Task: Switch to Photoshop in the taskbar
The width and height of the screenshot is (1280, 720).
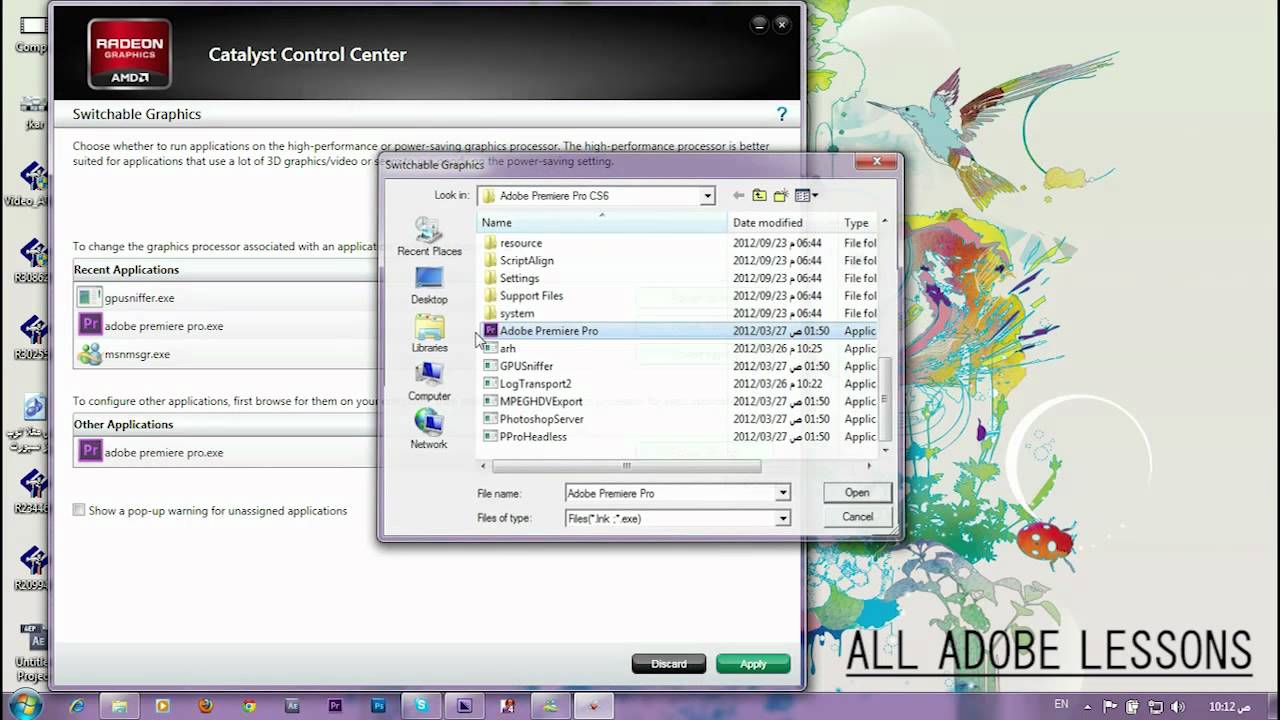Action: [378, 705]
